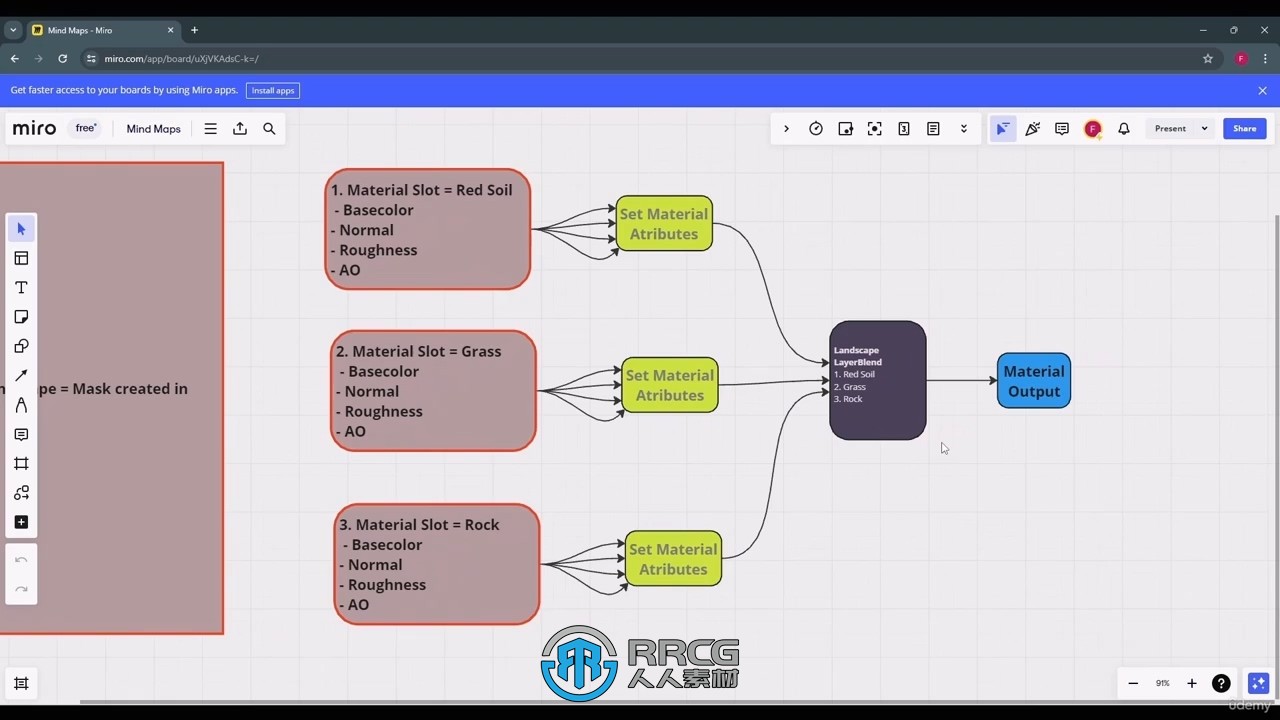Image resolution: width=1280 pixels, height=720 pixels.
Task: Open the Shapes tool
Action: pyautogui.click(x=21, y=346)
